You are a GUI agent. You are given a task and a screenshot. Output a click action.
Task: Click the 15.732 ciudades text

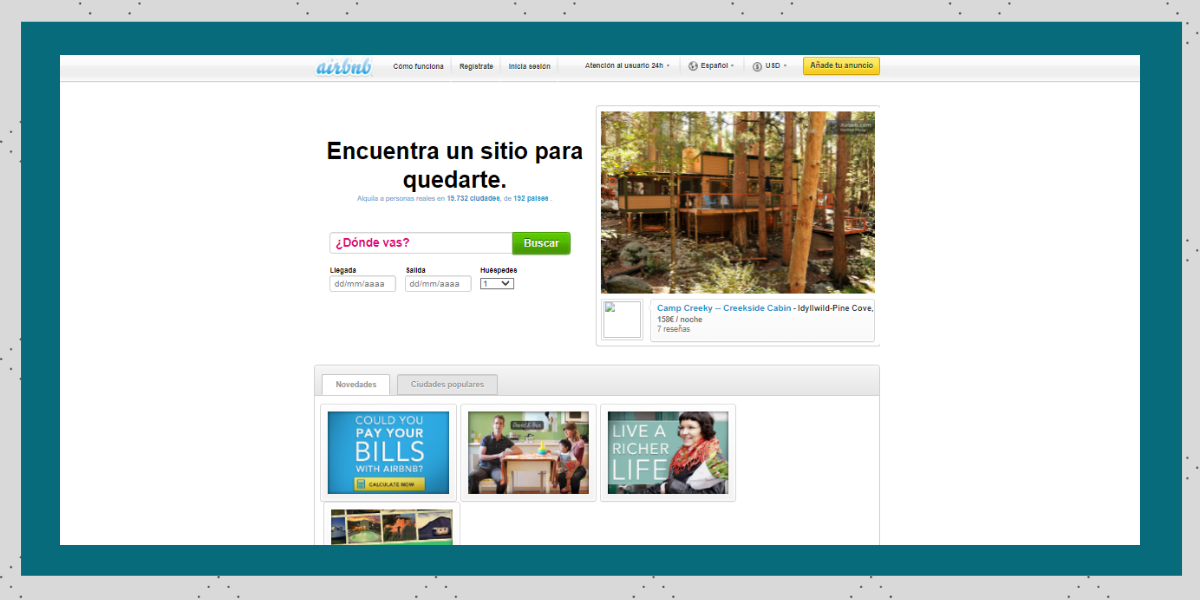pyautogui.click(x=473, y=199)
